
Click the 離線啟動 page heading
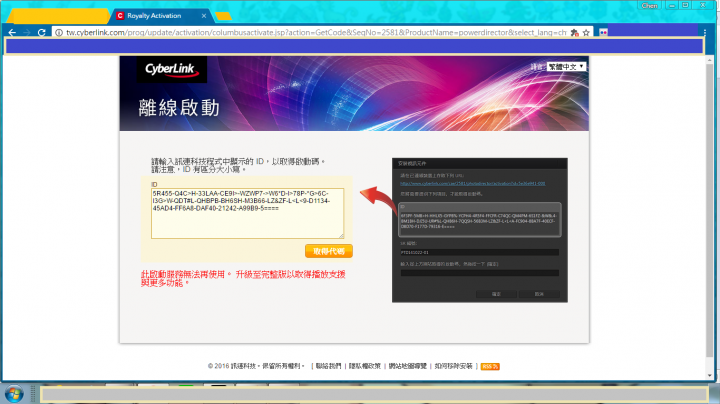[x=179, y=108]
